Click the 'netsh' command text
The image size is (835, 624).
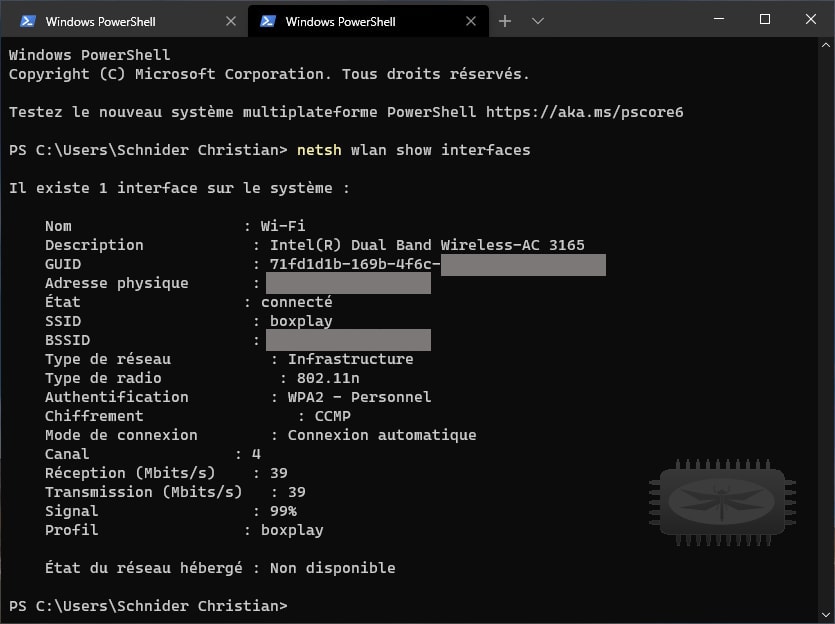point(319,150)
